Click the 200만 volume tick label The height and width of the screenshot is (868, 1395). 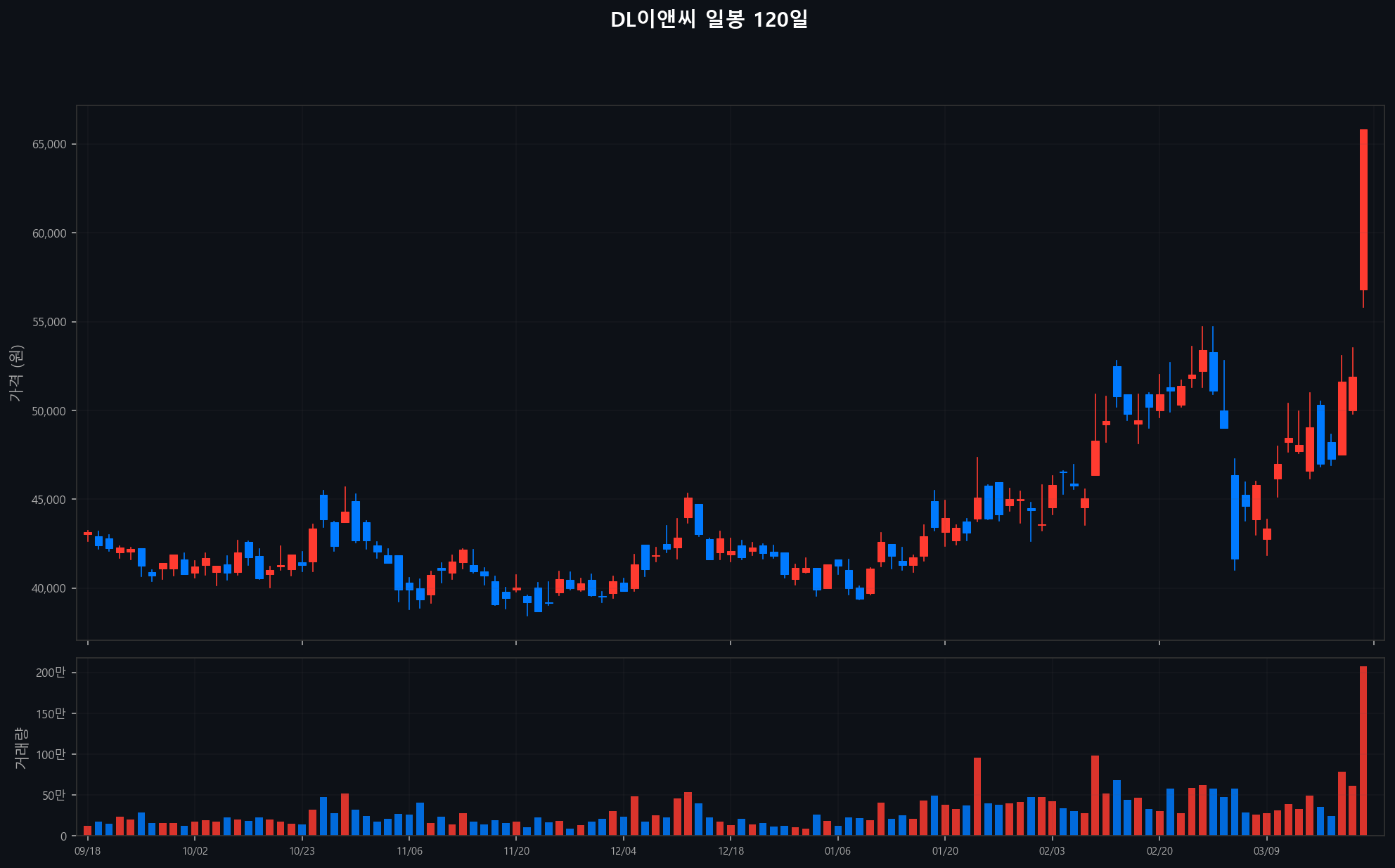click(51, 673)
